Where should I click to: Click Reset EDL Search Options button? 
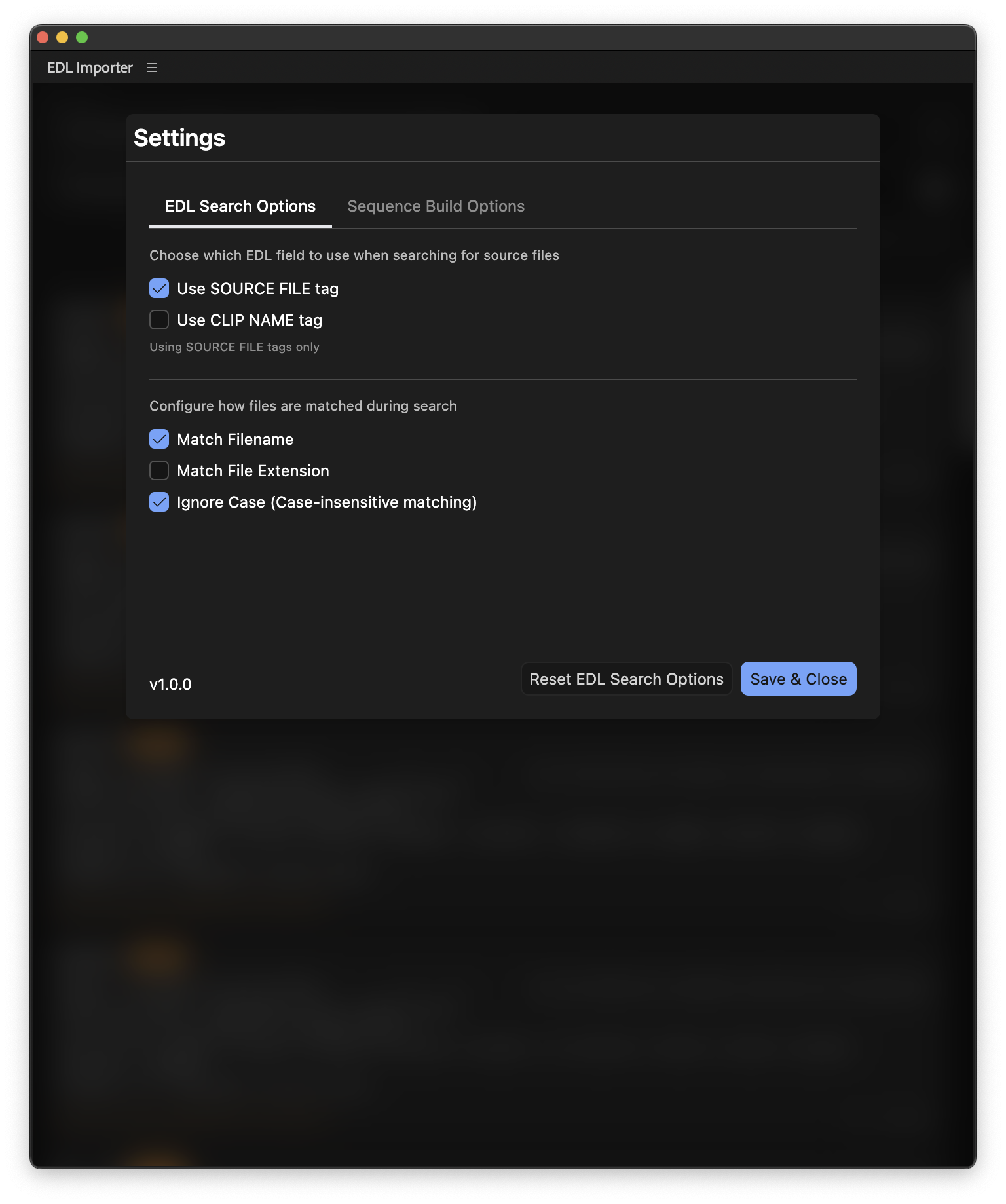coord(627,679)
